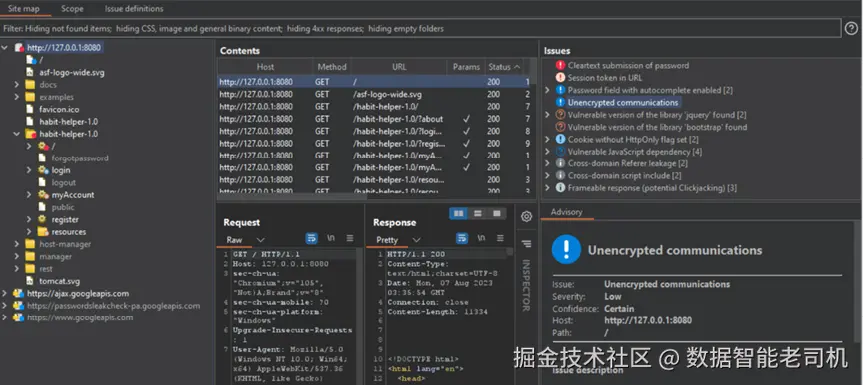
Task: Click the docs folder icon in site map
Action: point(30,85)
